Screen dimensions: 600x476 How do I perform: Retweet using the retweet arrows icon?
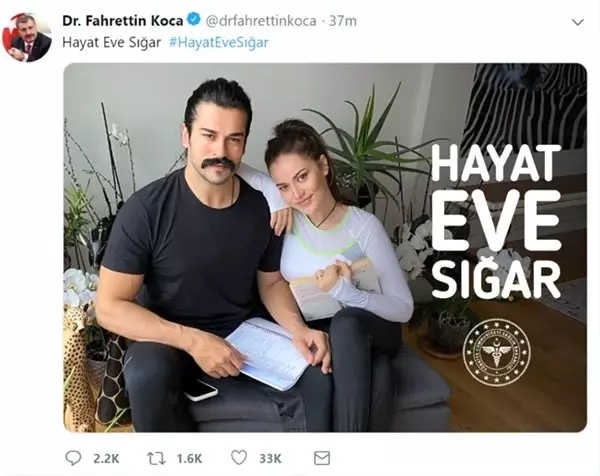(x=157, y=458)
